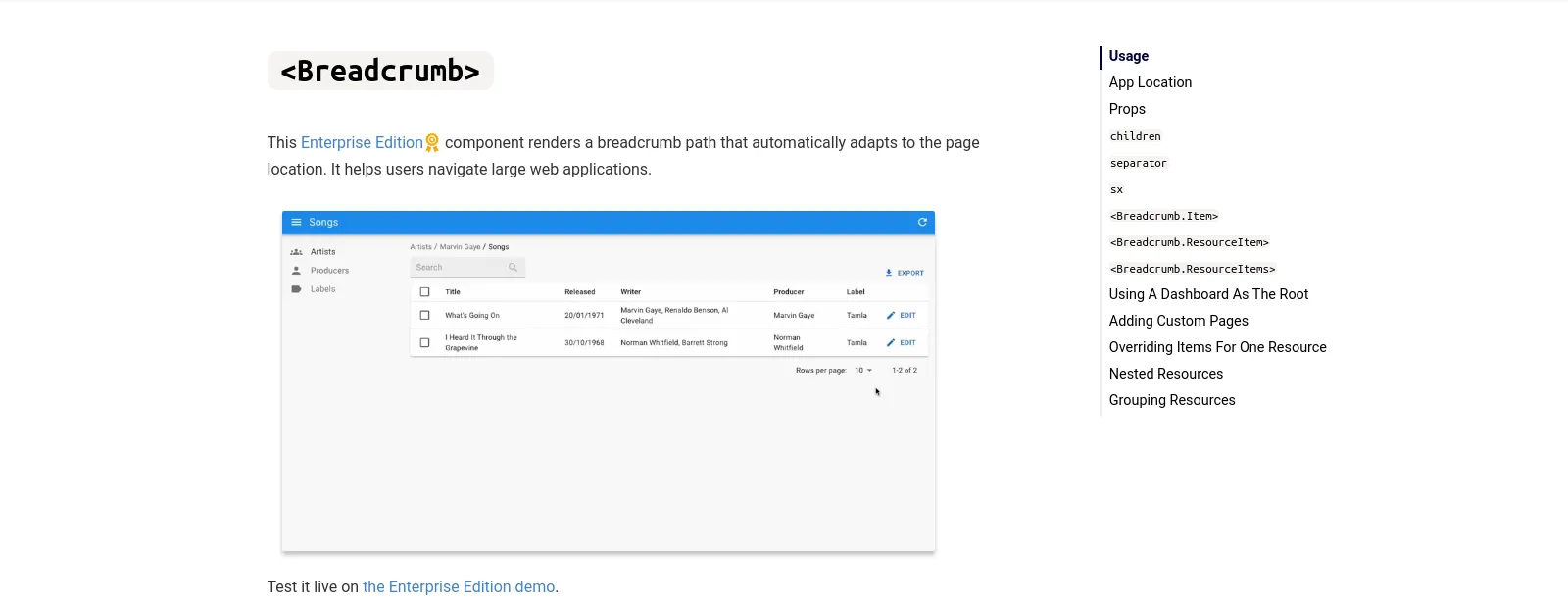1568x607 pixels.
Task: Check the What's Going On row checkbox
Action: pos(424,316)
